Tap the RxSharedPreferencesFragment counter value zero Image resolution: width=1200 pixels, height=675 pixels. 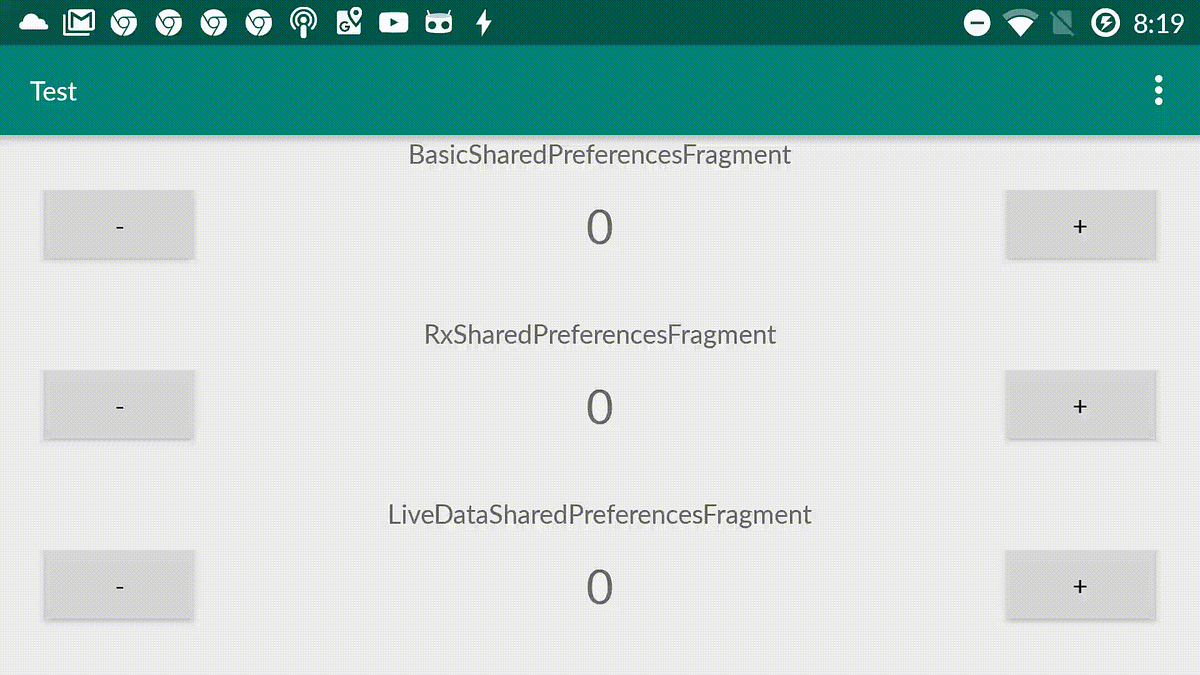[600, 406]
